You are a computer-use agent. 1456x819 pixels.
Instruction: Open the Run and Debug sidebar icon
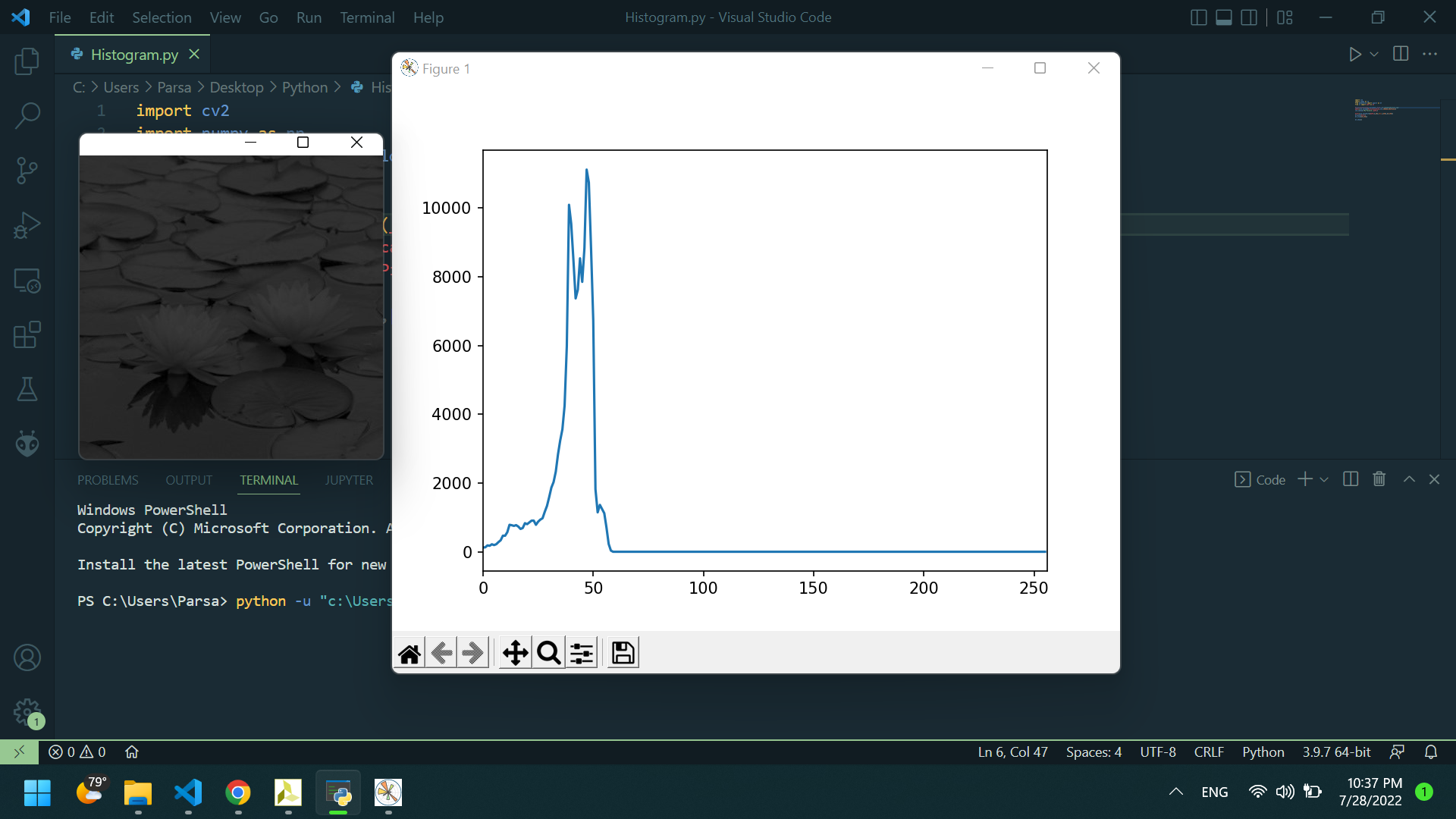pyautogui.click(x=27, y=225)
